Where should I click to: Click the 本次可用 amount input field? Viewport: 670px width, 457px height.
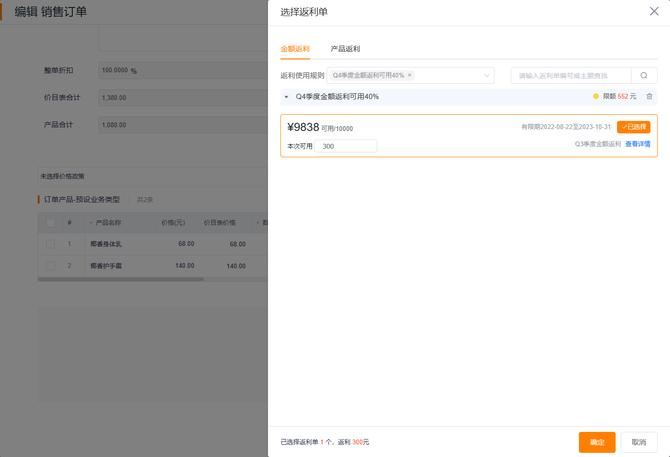pos(348,146)
